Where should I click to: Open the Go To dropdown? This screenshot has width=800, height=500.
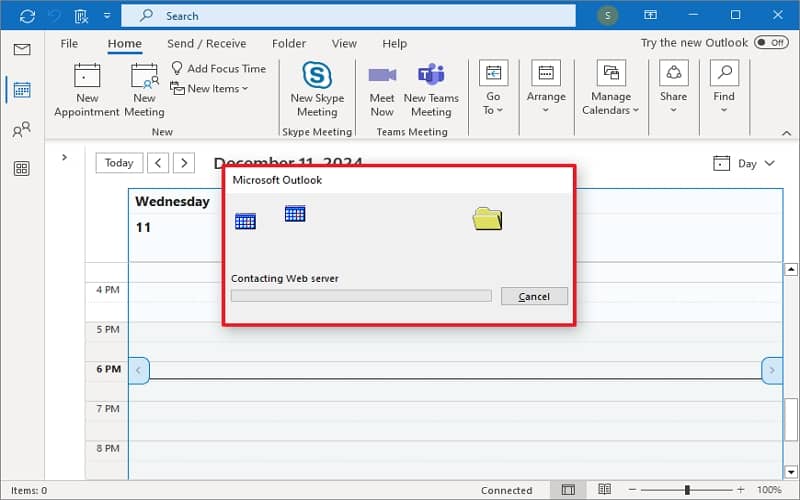coord(493,88)
